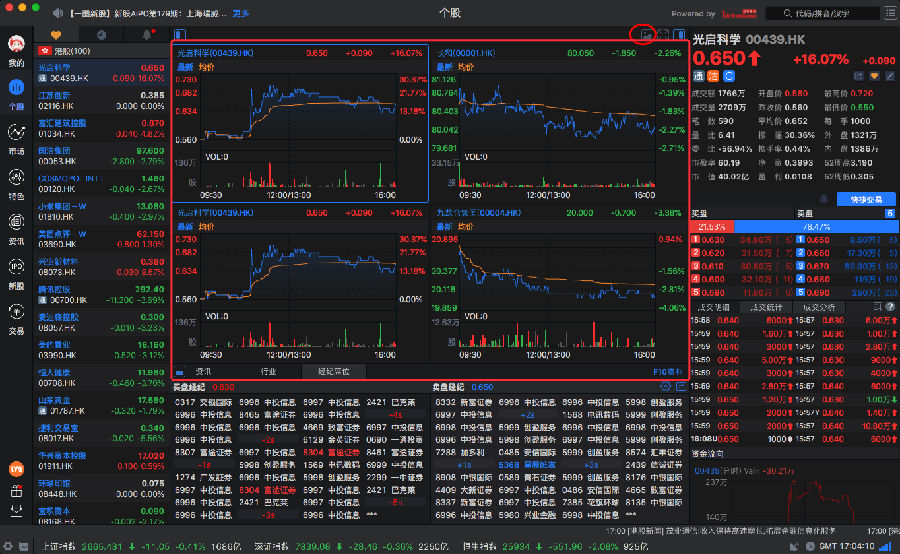
Task: Click 更多 link in the announcement bar
Action: (x=240, y=13)
